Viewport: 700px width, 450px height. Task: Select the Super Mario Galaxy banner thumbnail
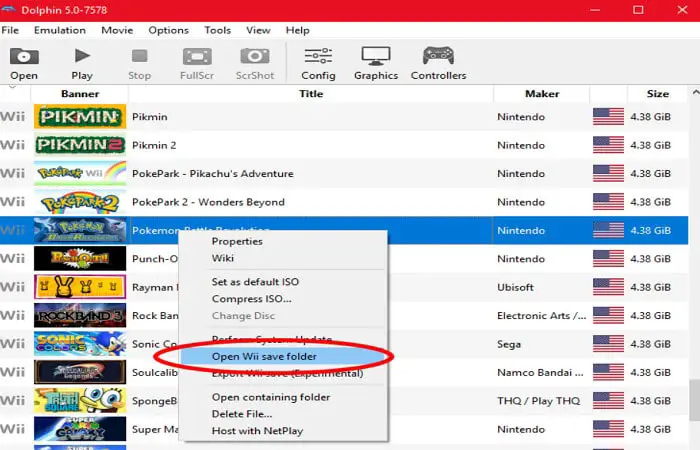(x=80, y=429)
